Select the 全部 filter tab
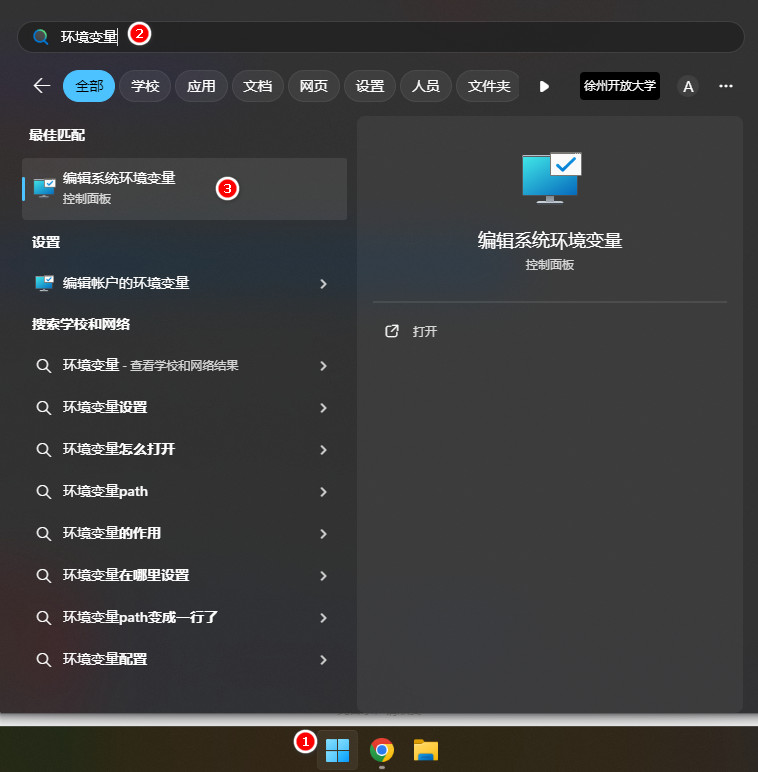 89,86
